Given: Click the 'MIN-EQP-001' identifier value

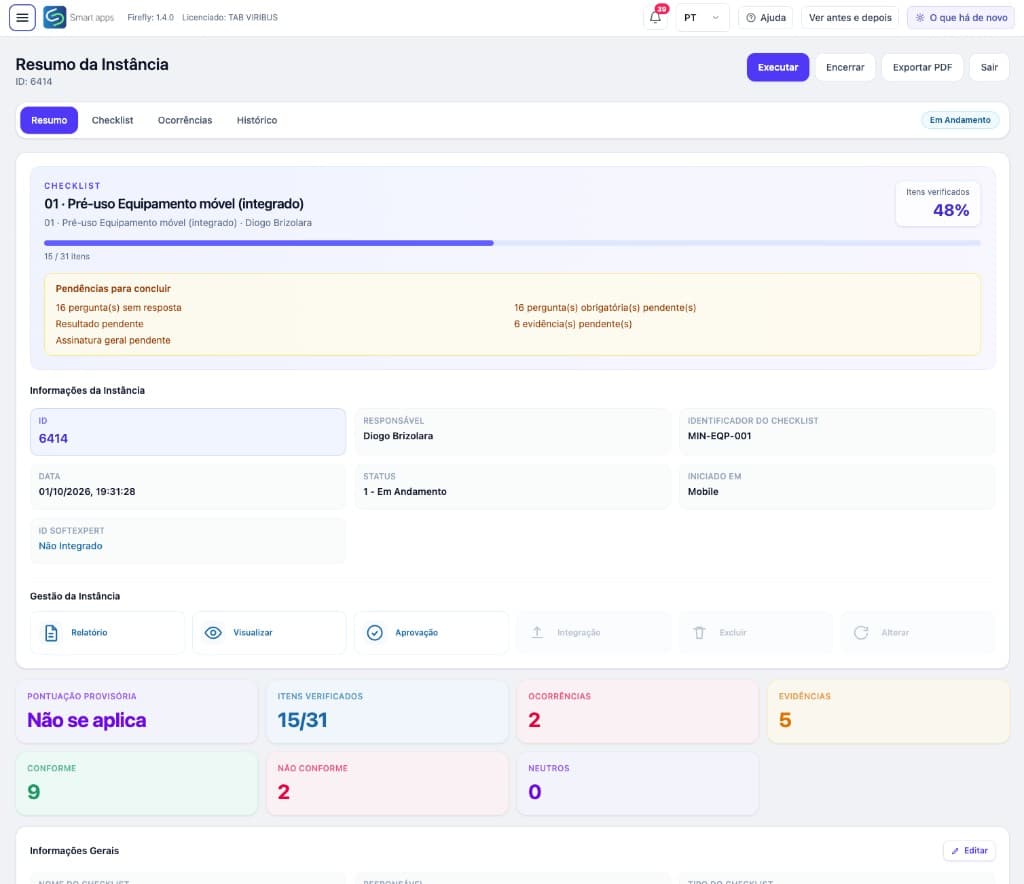Looking at the screenshot, I should pos(719,436).
